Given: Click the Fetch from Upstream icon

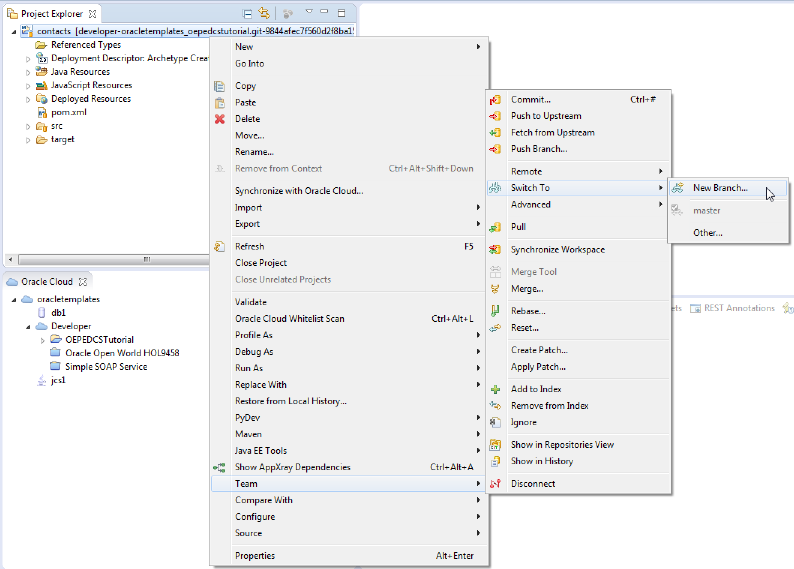Looking at the screenshot, I should [495, 133].
